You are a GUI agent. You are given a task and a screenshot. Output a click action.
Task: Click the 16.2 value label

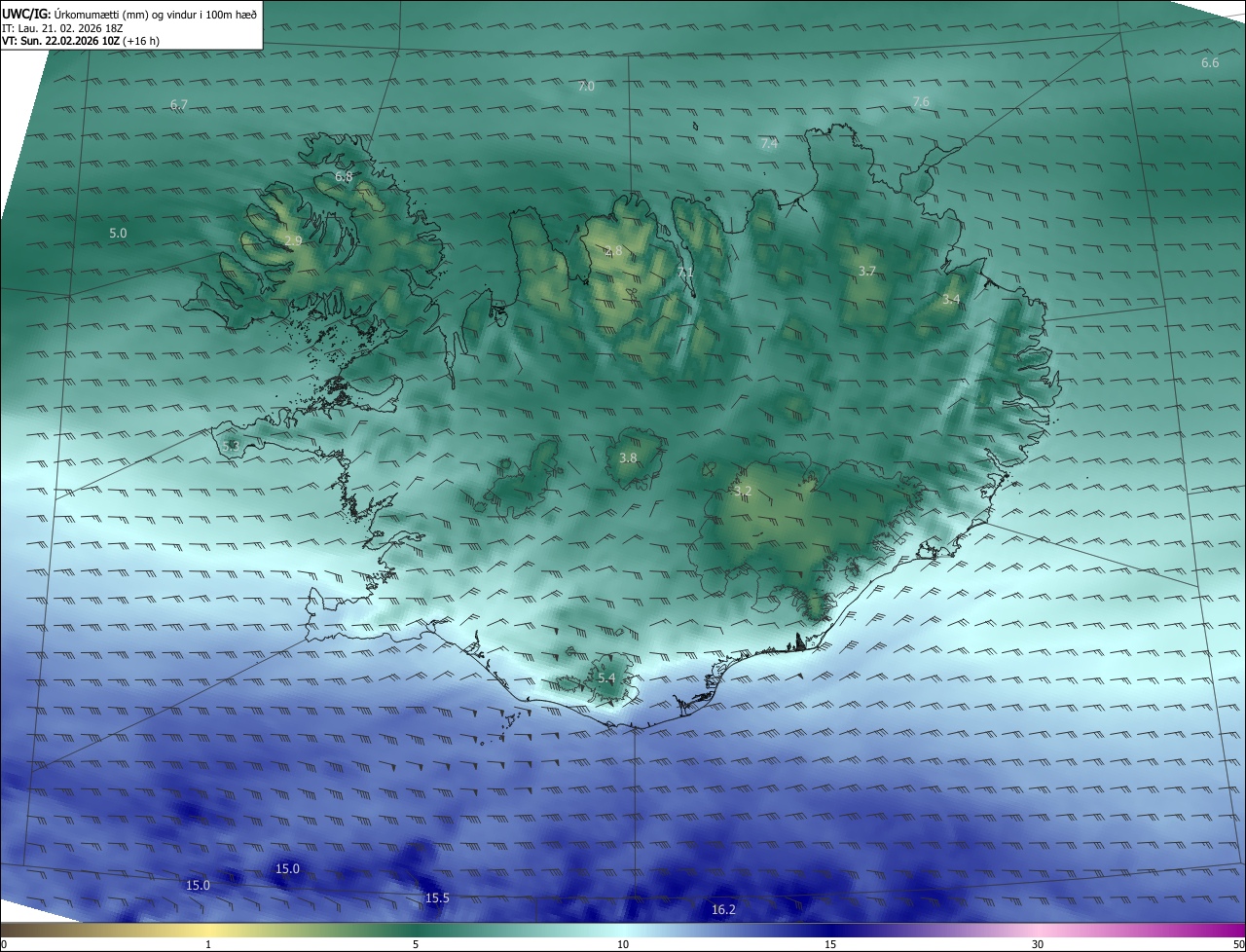click(x=723, y=910)
